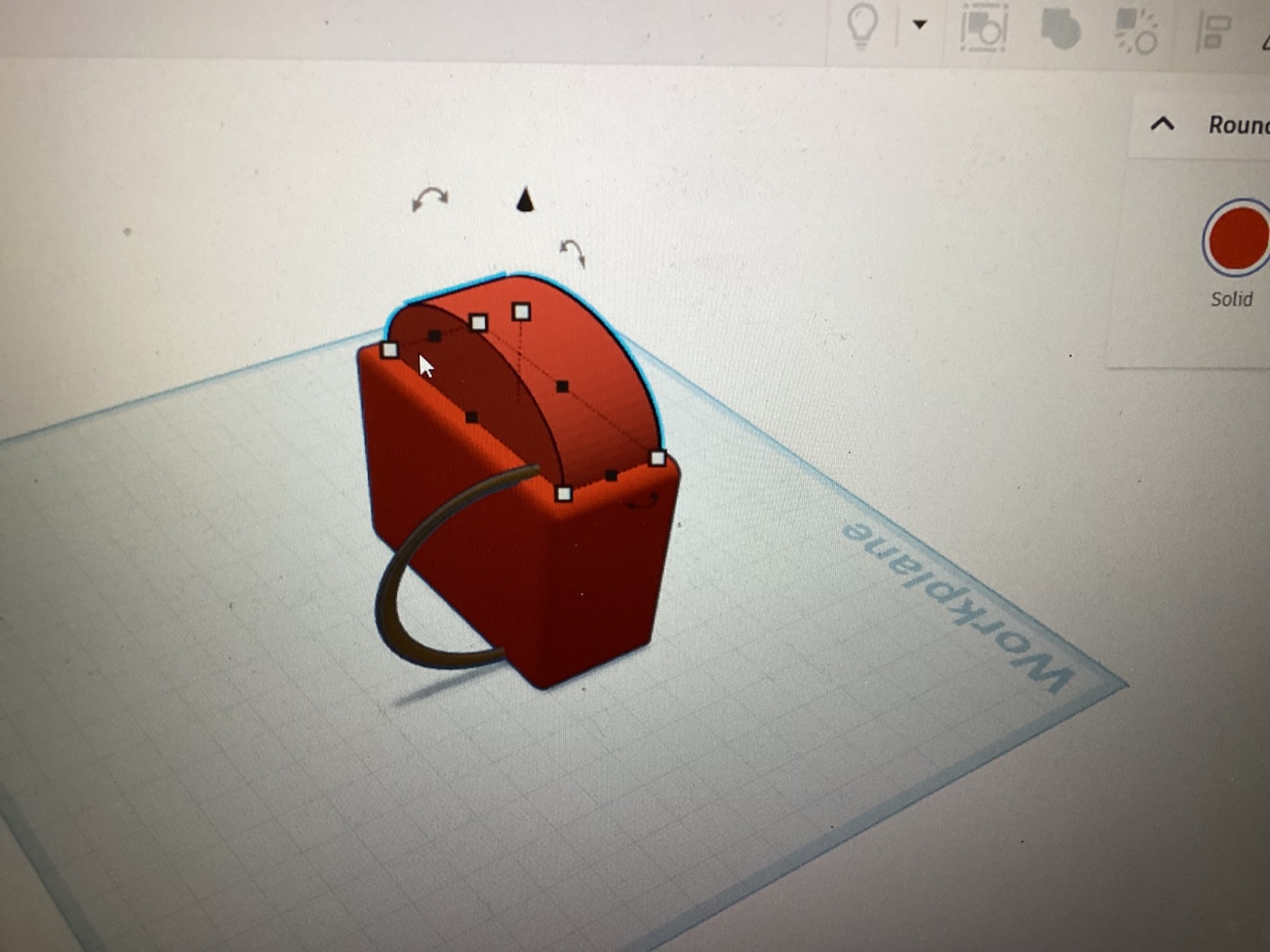This screenshot has width=1270, height=952.
Task: Click the Show All lightbulb icon
Action: click(861, 25)
